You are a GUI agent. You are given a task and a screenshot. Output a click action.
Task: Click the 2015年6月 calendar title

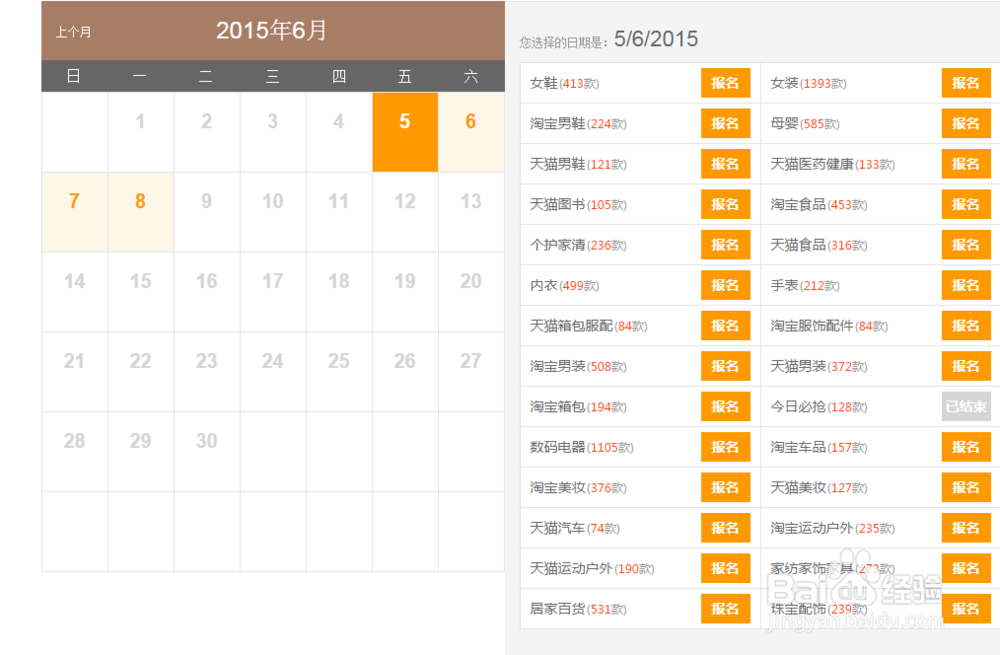(272, 30)
